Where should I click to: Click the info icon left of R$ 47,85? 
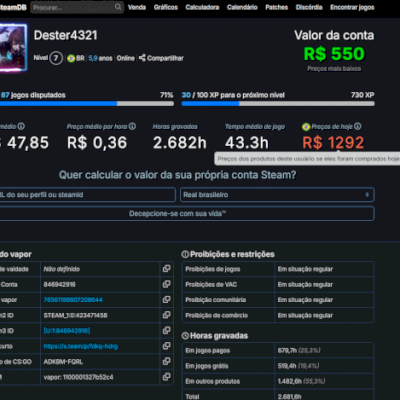(21, 126)
